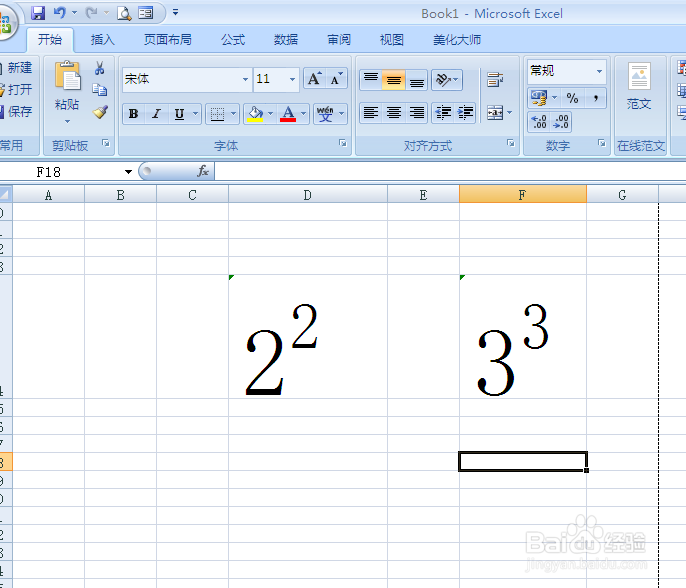Toggle underline formatting
686x588 pixels.
pyautogui.click(x=179, y=114)
